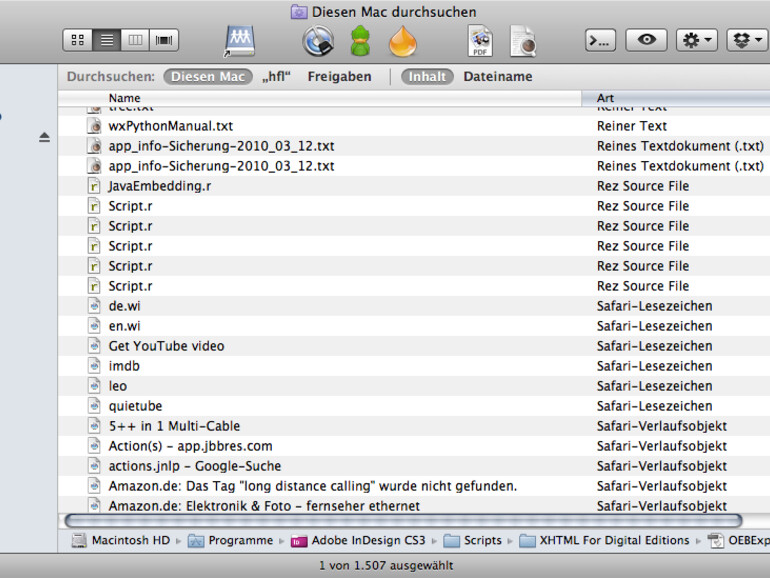Click the blue network folder toolbar icon
Image resolution: width=770 pixels, height=578 pixels.
point(239,40)
